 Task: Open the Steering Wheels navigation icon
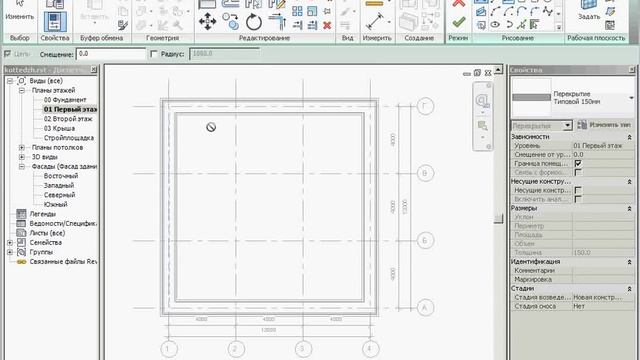482,100
